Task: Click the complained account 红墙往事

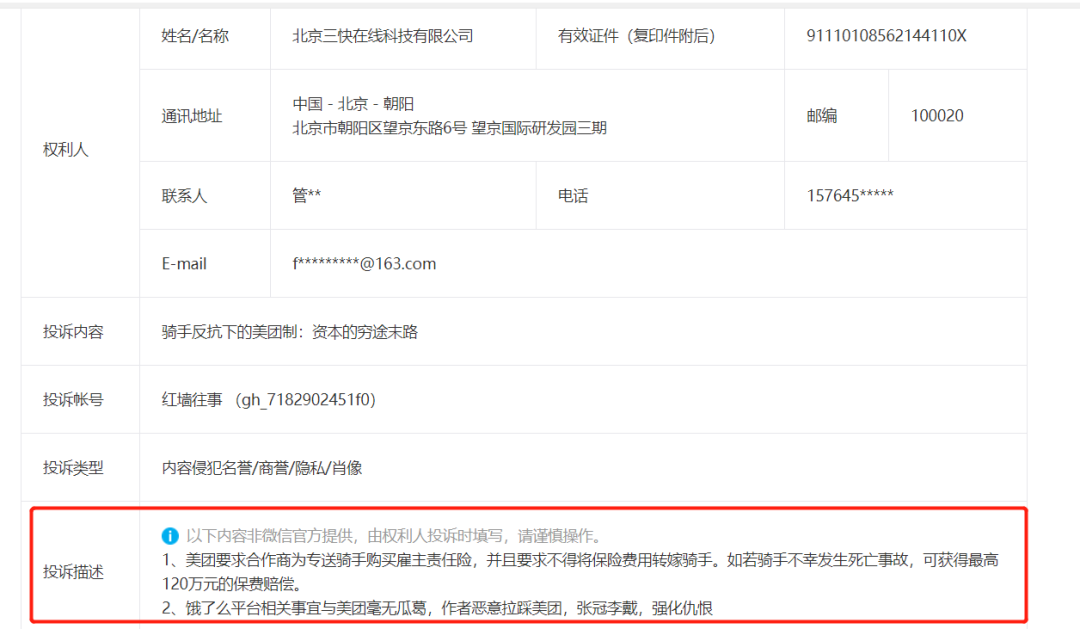Action: (192, 400)
